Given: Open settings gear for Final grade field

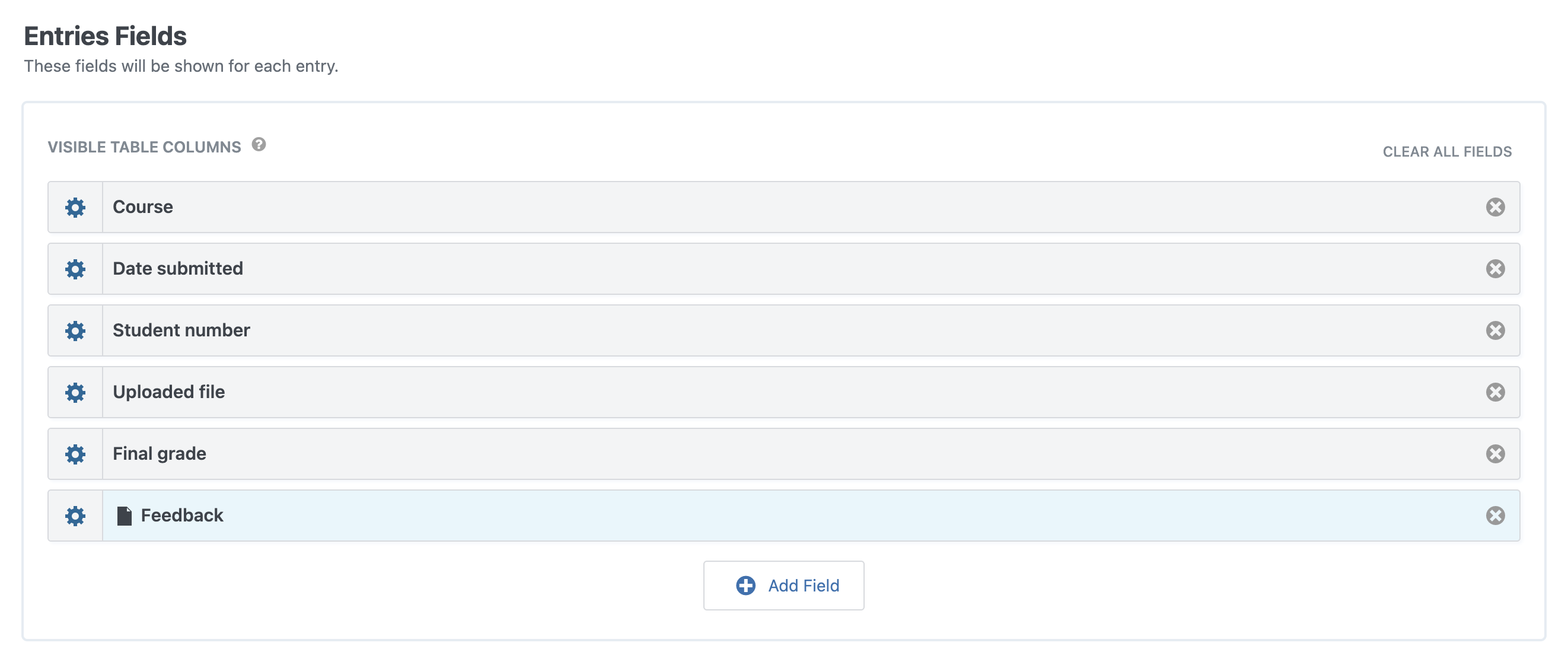Looking at the screenshot, I should 75,454.
